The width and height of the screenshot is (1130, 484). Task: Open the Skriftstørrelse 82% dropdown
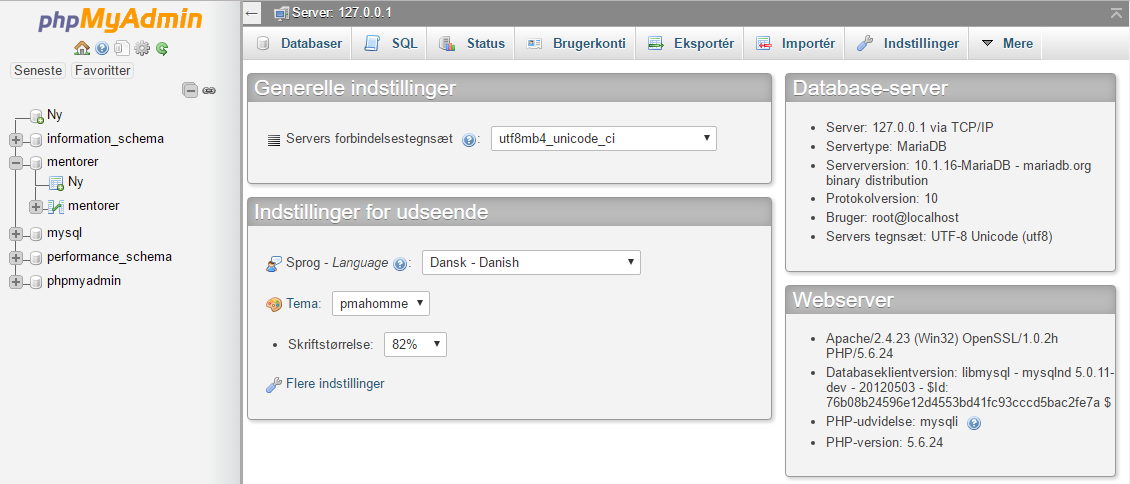pyautogui.click(x=416, y=344)
